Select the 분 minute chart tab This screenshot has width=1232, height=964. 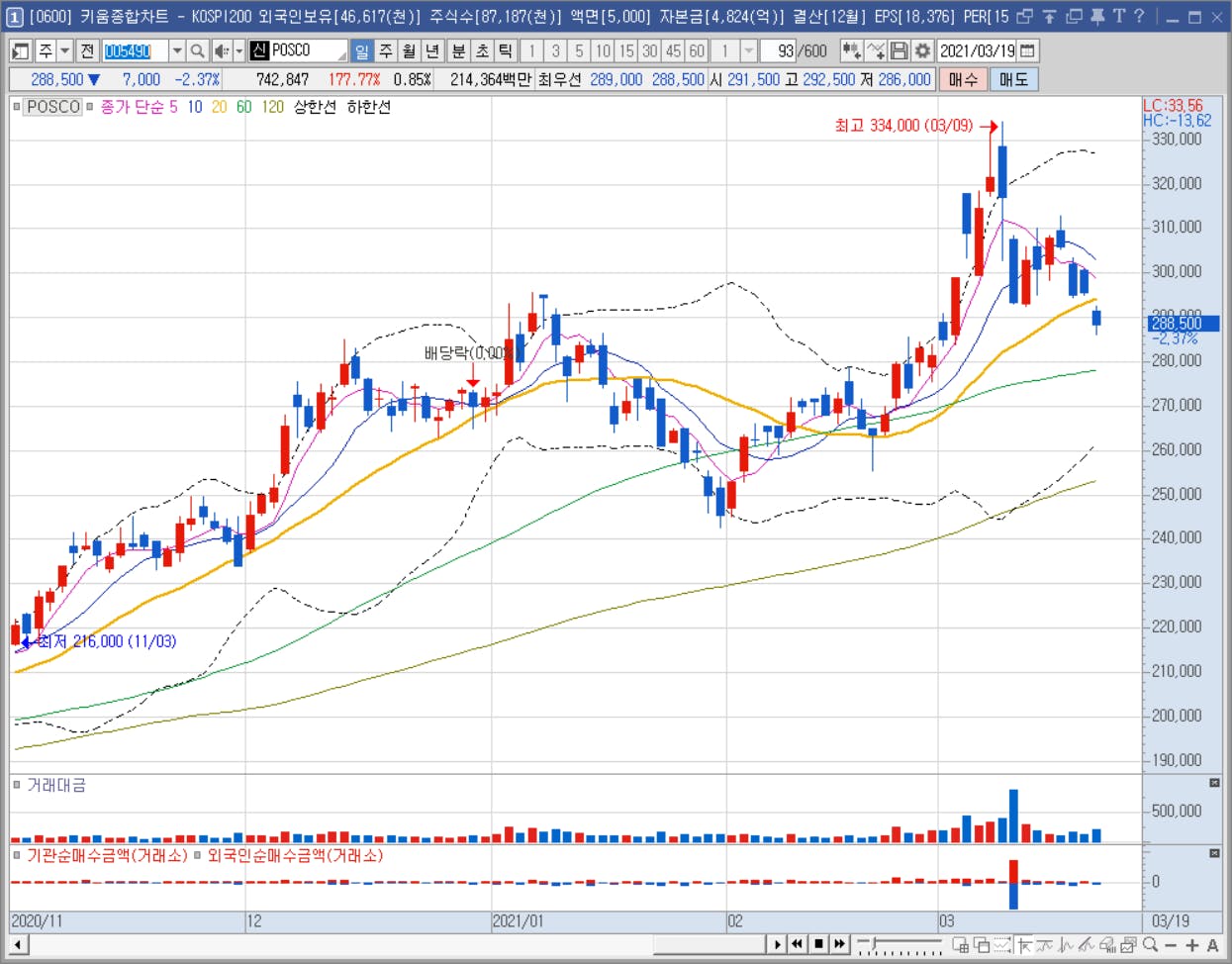pyautogui.click(x=458, y=50)
